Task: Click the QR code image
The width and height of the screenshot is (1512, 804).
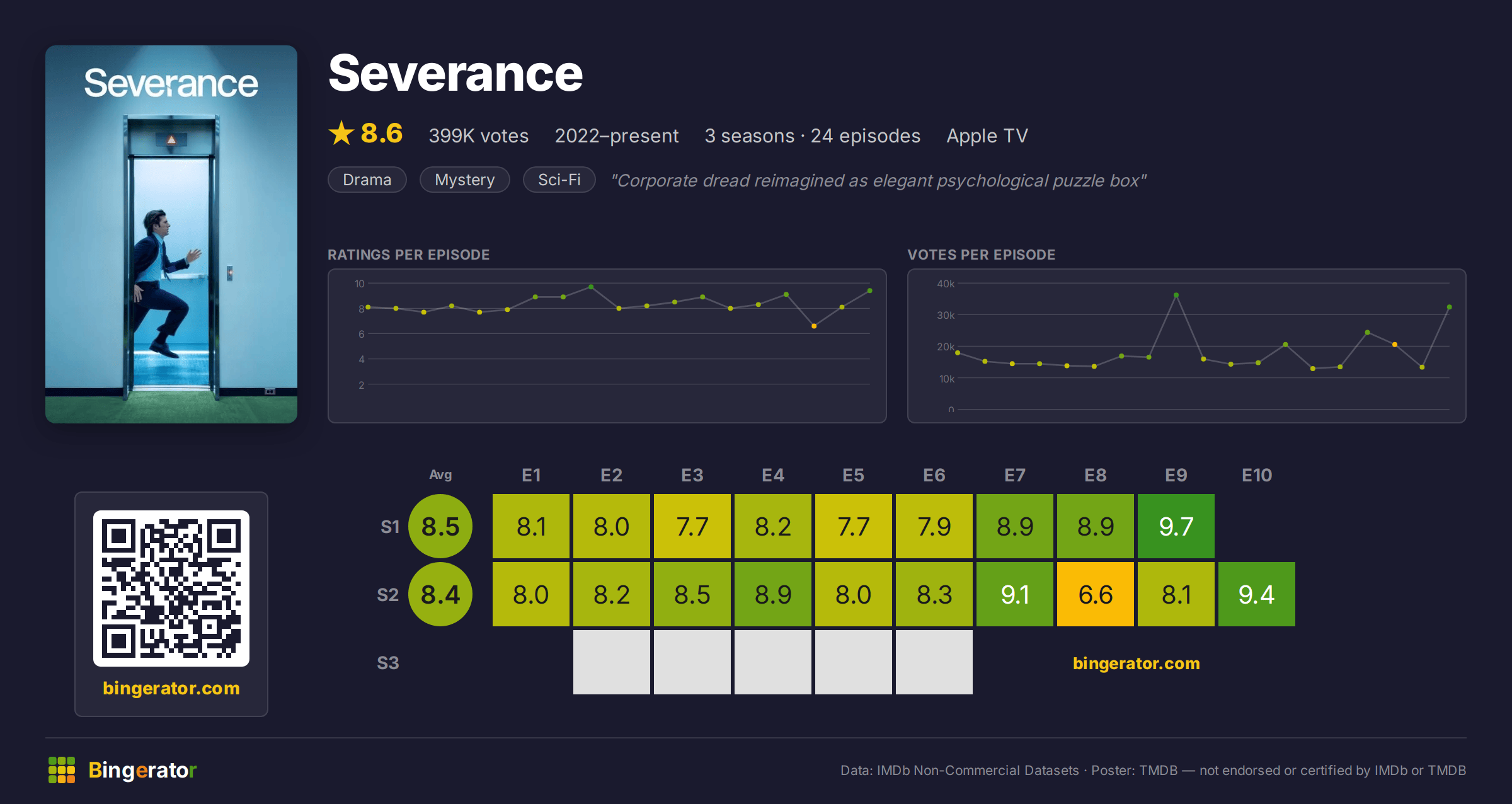Action: (171, 589)
